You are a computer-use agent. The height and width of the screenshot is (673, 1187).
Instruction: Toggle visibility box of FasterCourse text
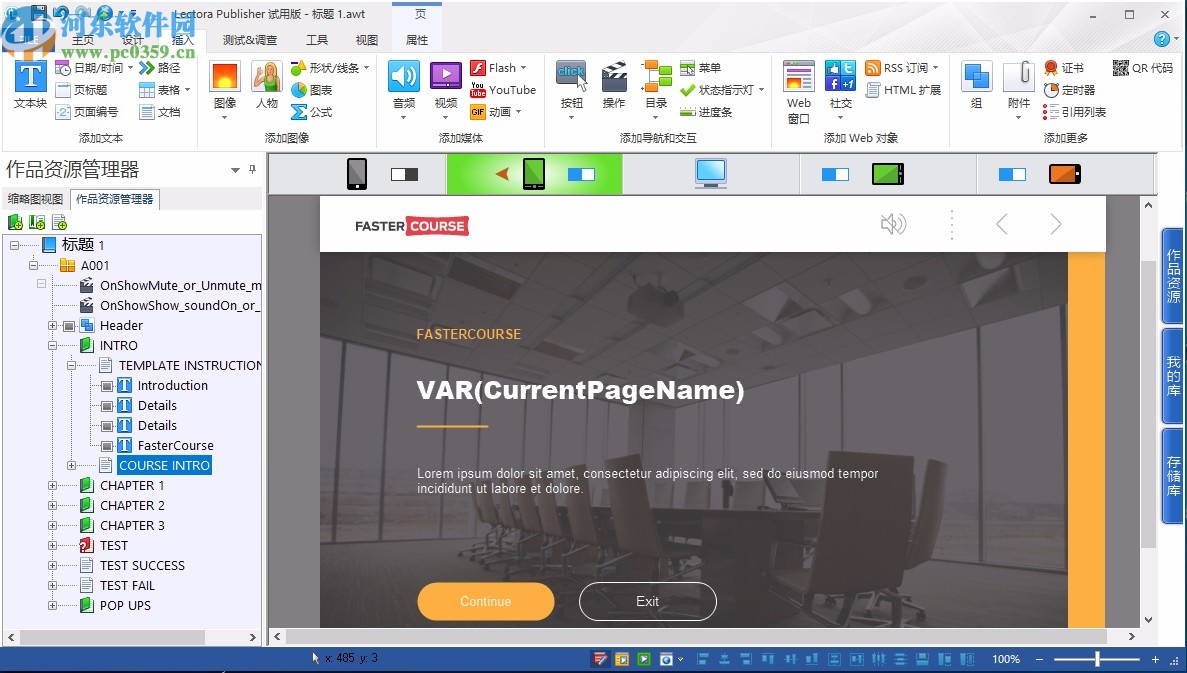(107, 446)
